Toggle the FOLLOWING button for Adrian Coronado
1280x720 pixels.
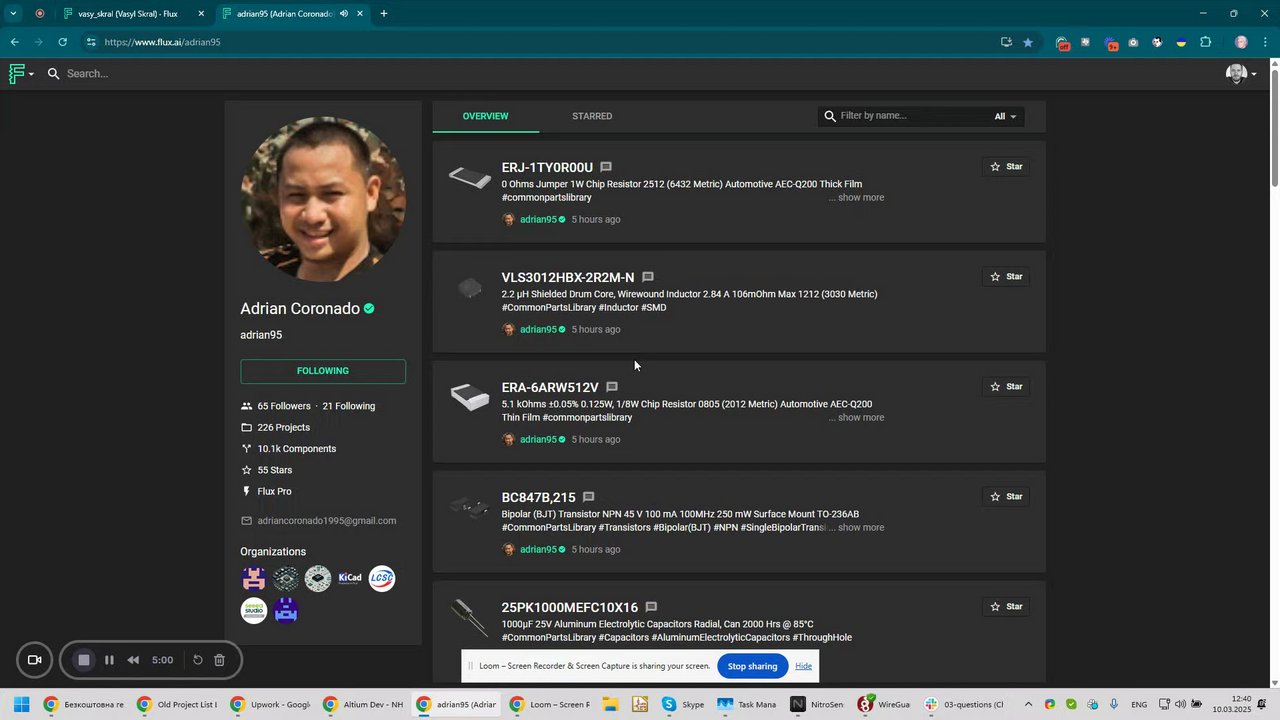[323, 371]
